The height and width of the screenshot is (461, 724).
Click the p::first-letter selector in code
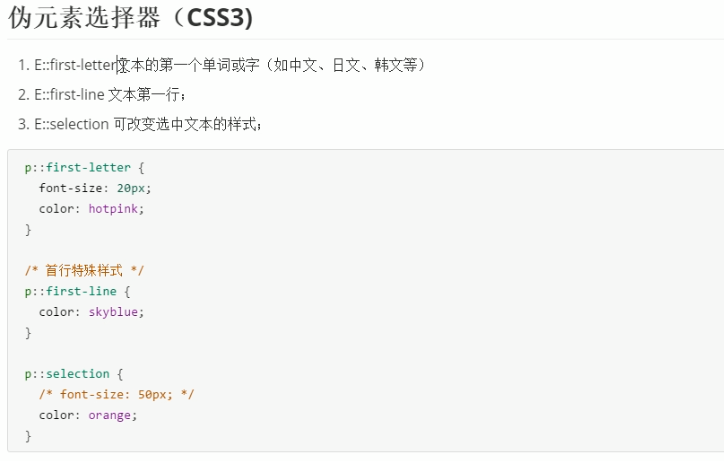(x=78, y=167)
